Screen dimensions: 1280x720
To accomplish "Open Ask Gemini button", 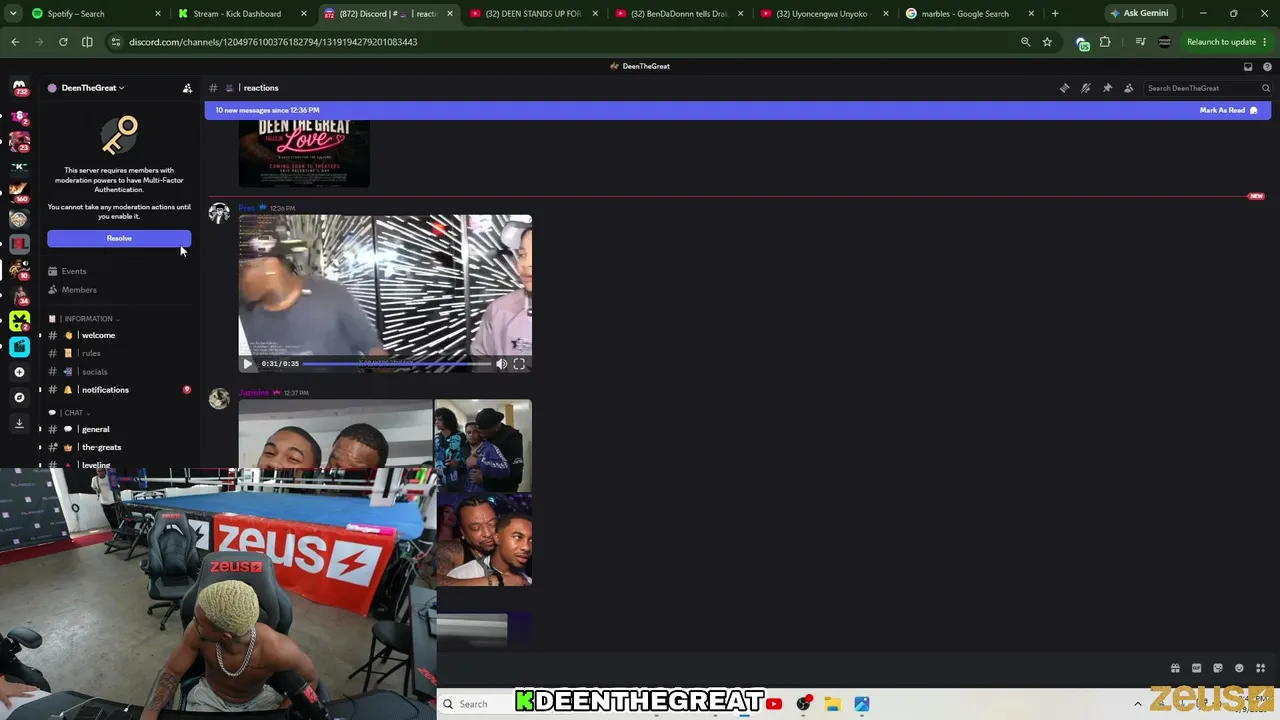I will coord(1139,14).
